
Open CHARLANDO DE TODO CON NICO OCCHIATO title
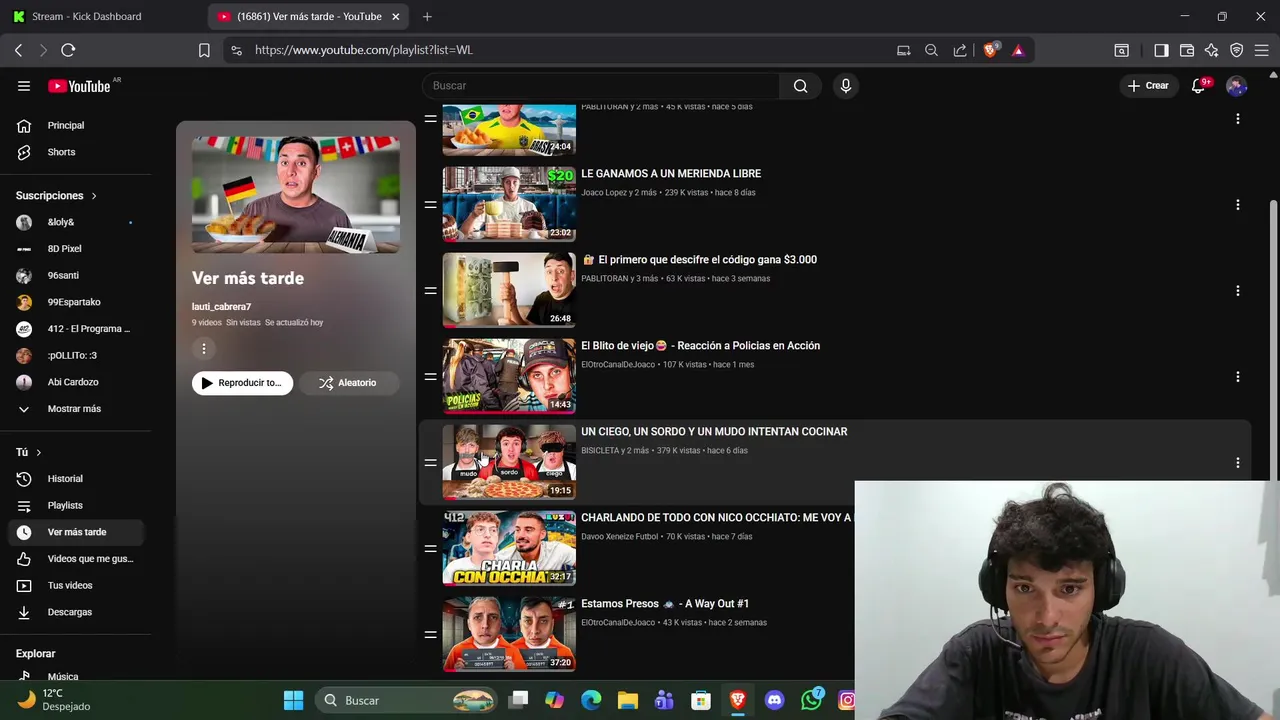pos(716,518)
